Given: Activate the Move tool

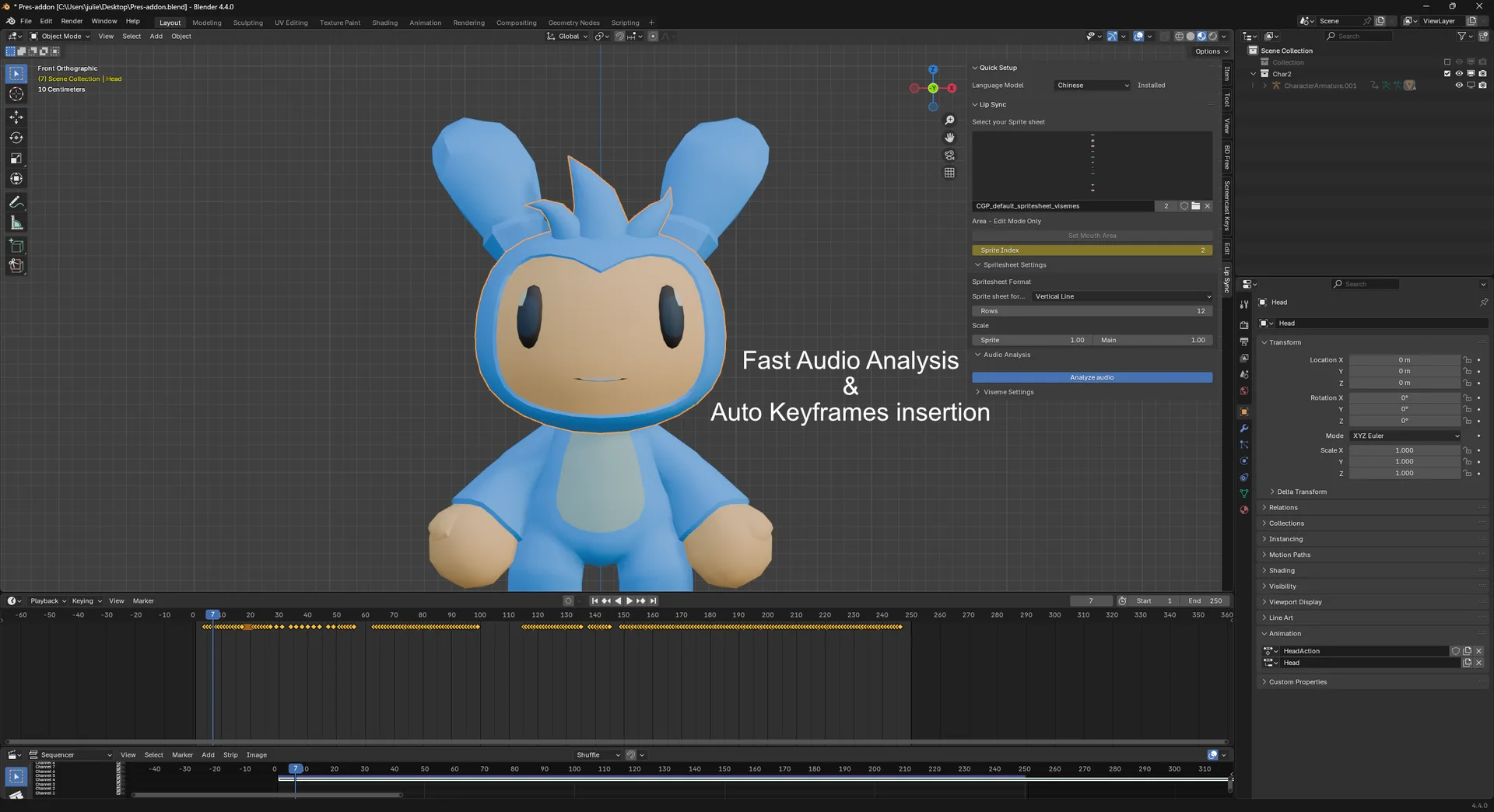Looking at the screenshot, I should [x=16, y=117].
